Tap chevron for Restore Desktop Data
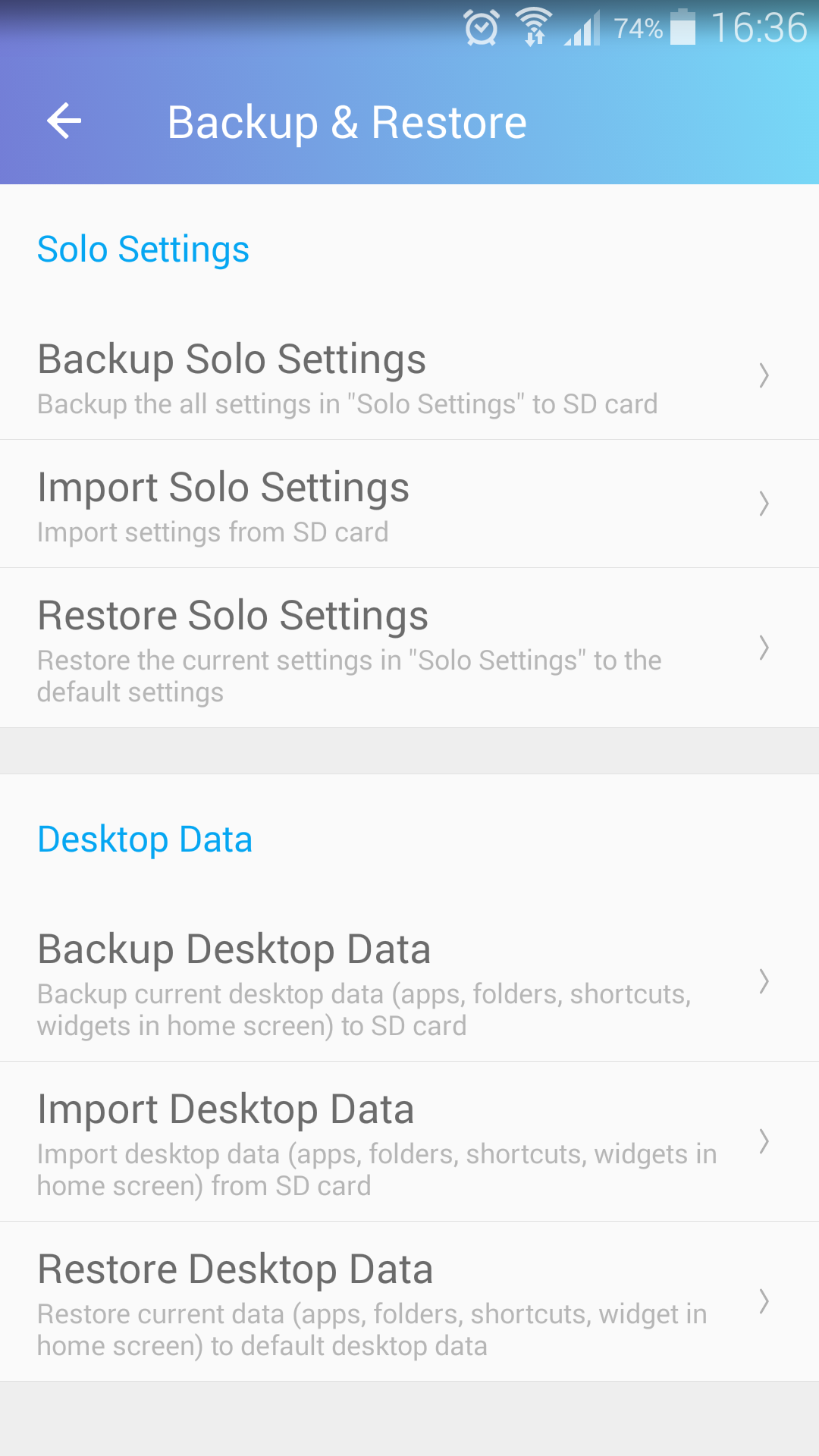This screenshot has width=819, height=1456. (764, 1301)
